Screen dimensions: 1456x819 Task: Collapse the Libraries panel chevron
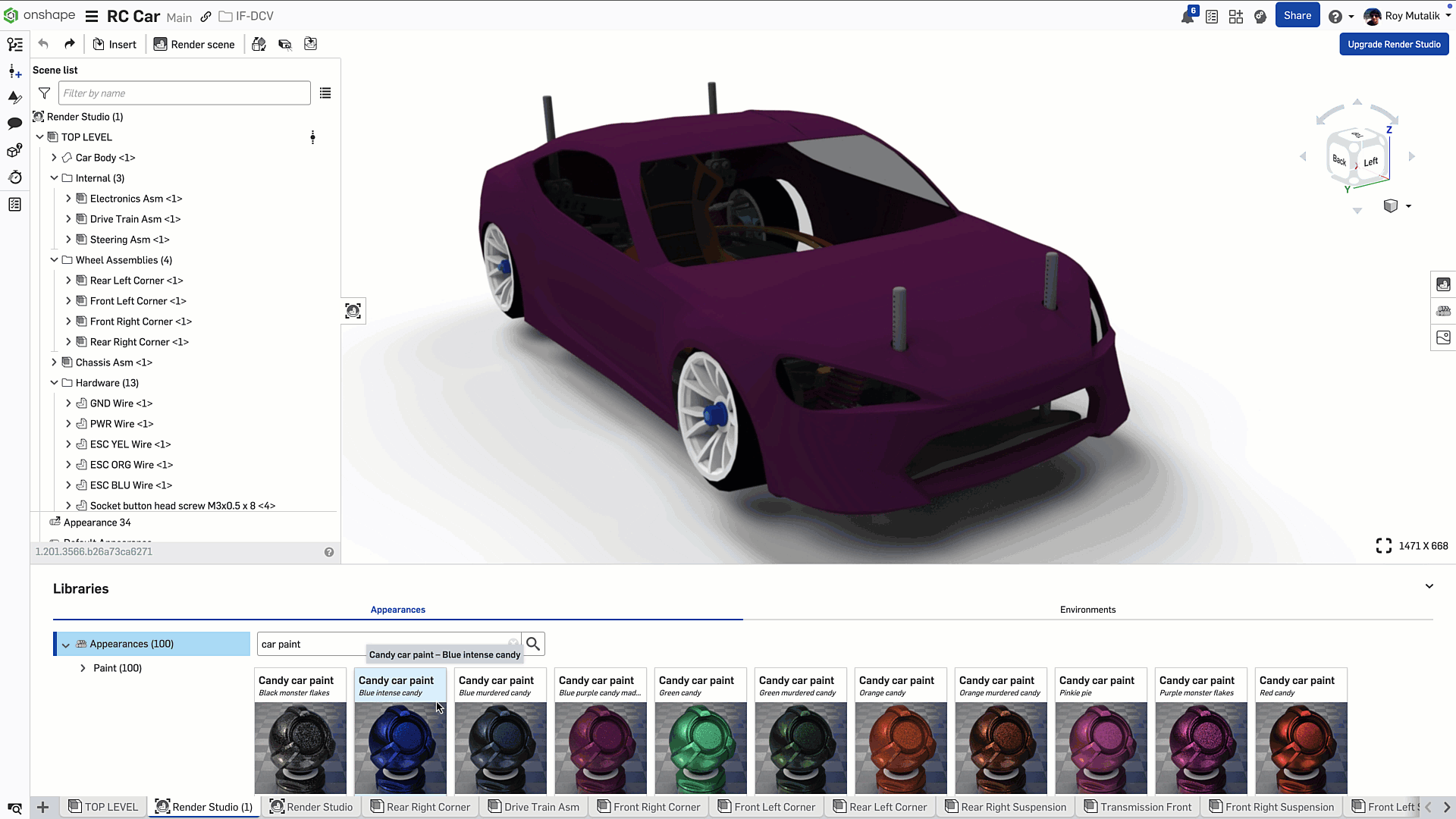1429,586
